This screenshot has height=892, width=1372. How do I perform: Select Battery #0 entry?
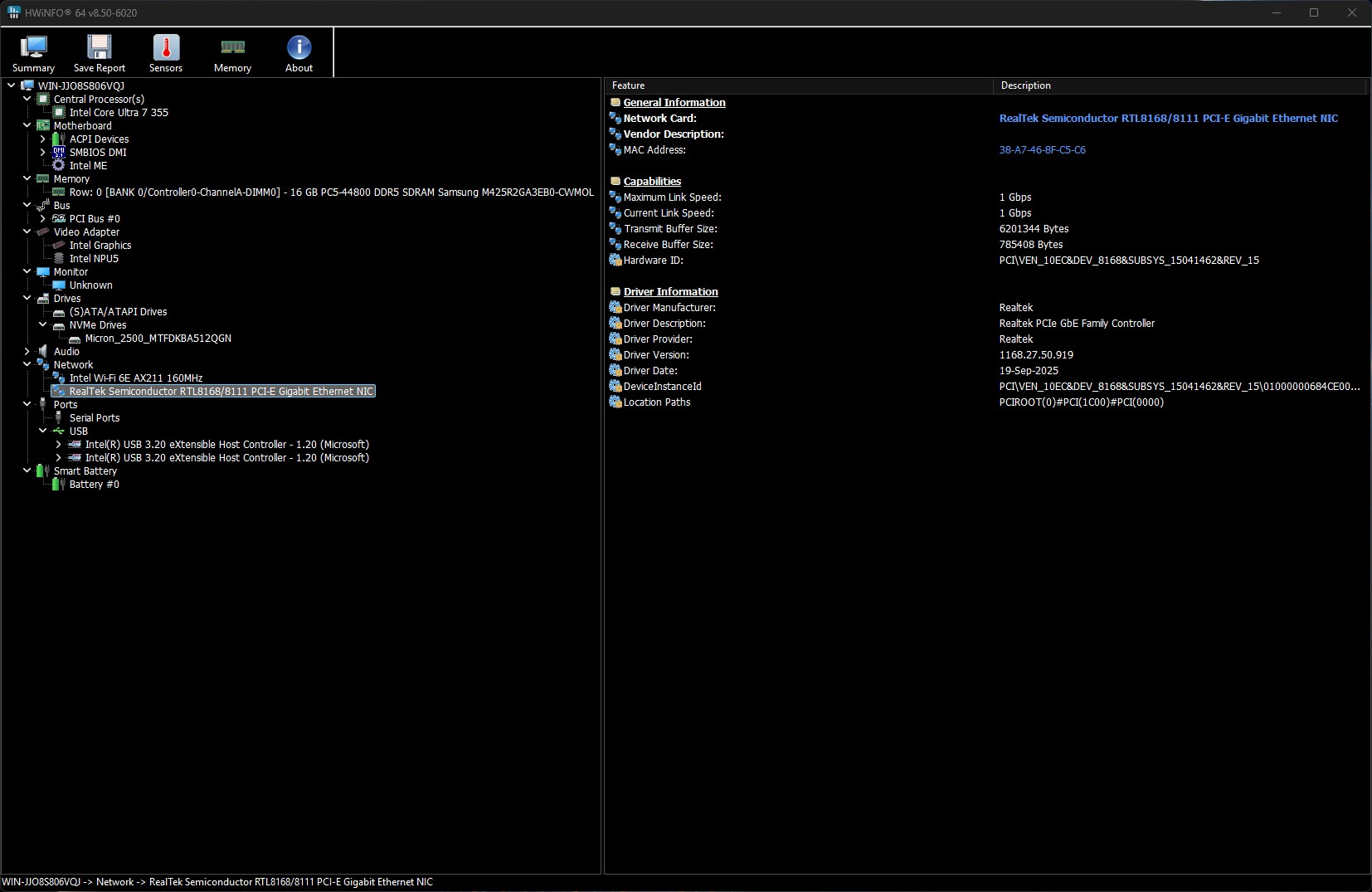pos(95,485)
